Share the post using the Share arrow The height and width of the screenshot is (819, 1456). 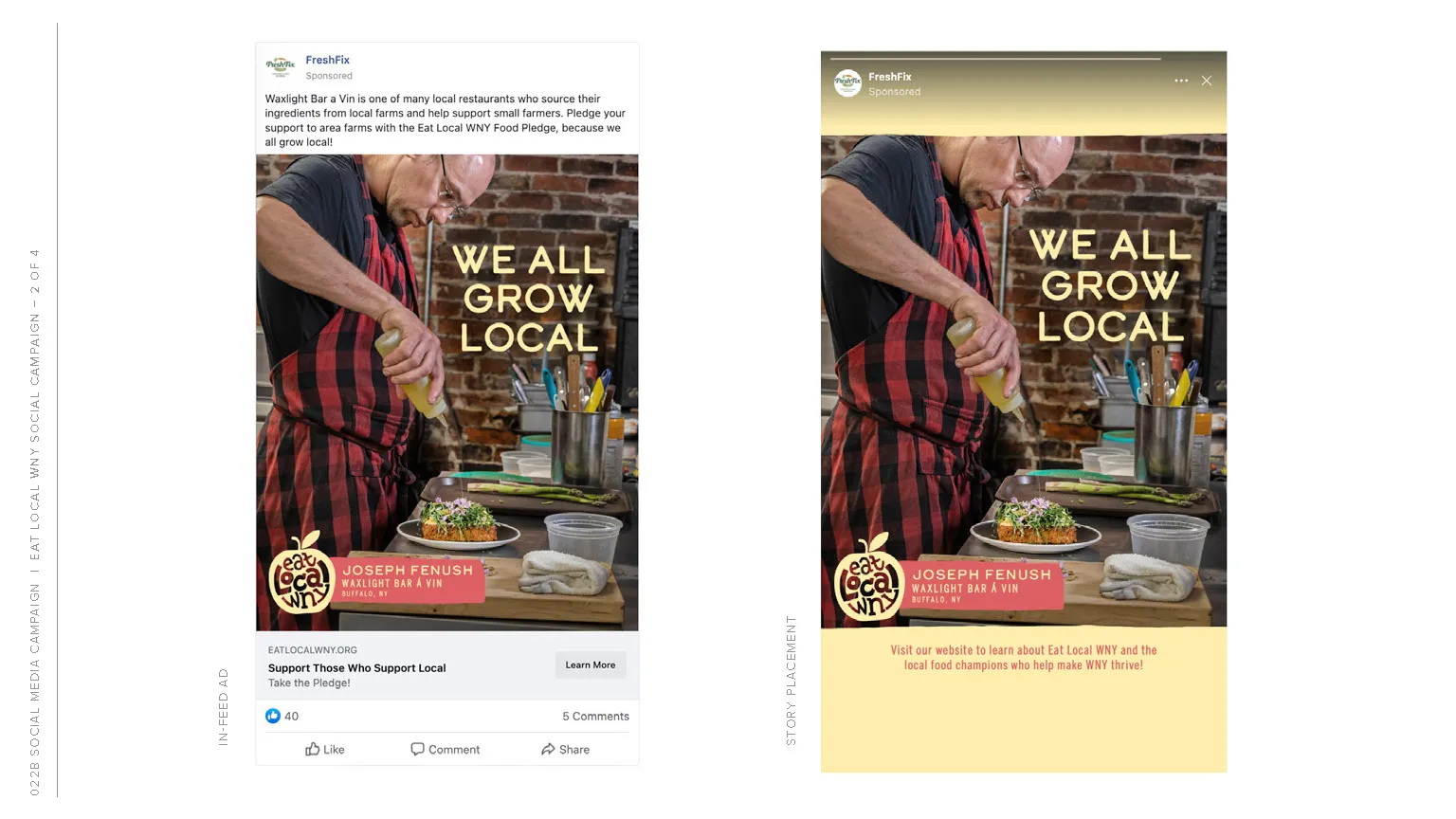point(565,750)
